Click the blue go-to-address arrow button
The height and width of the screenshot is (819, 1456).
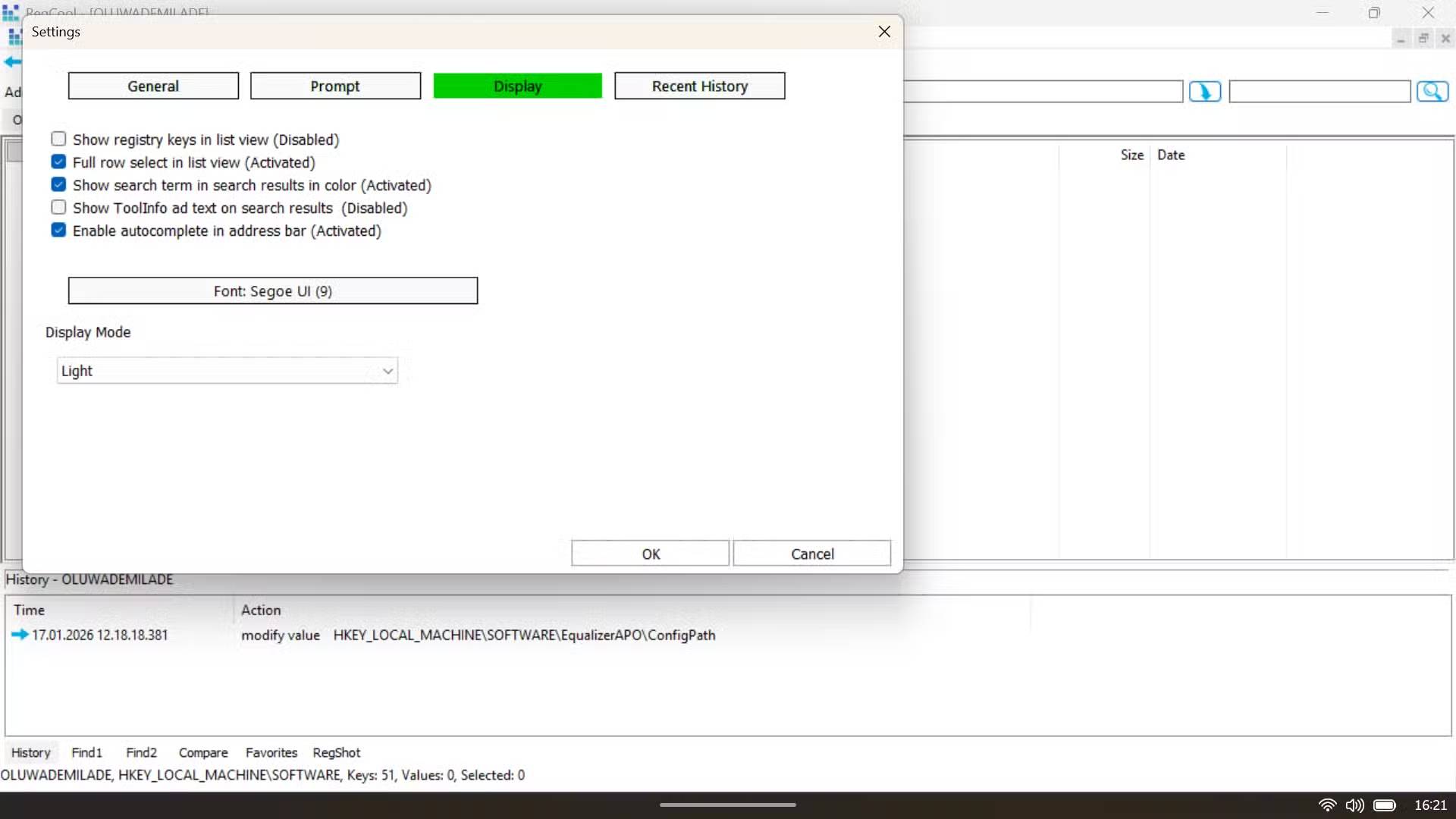(x=1204, y=92)
